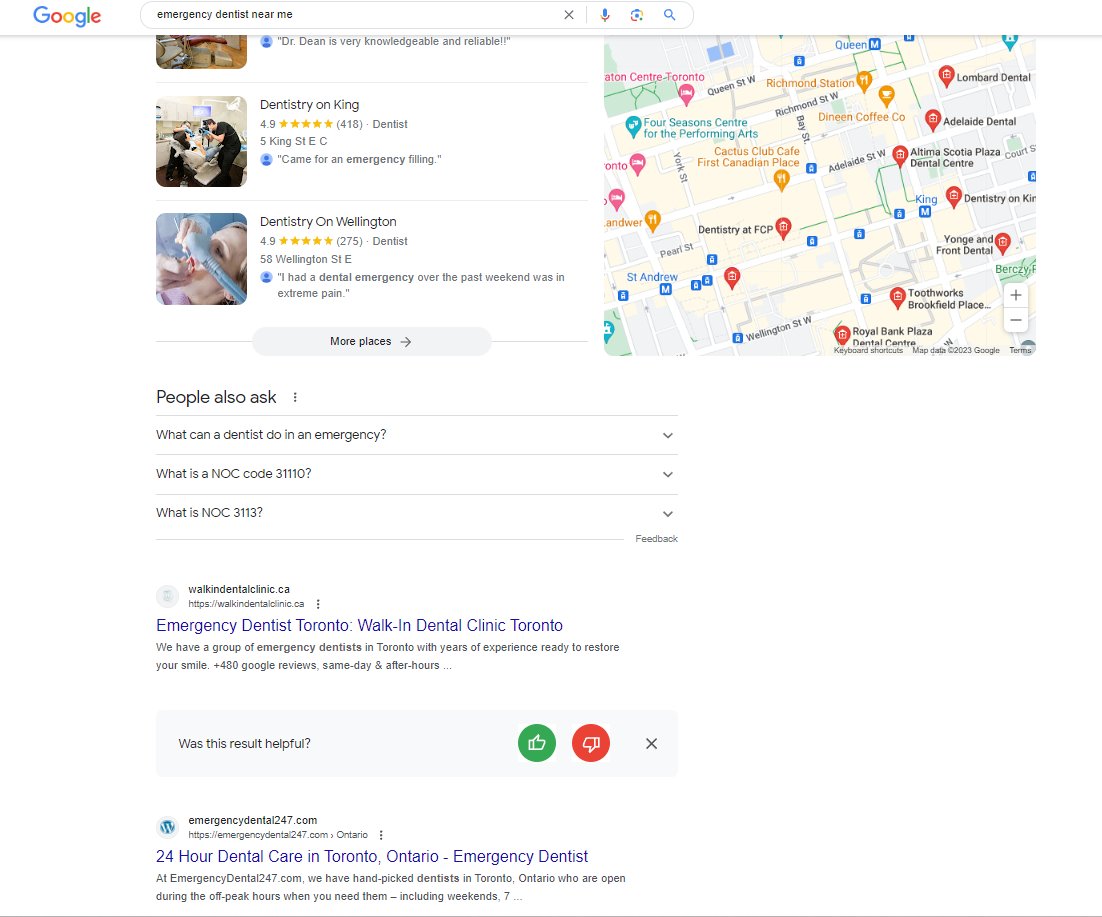This screenshot has width=1102, height=917.
Task: Start voice search with the microphone icon
Action: (604, 15)
